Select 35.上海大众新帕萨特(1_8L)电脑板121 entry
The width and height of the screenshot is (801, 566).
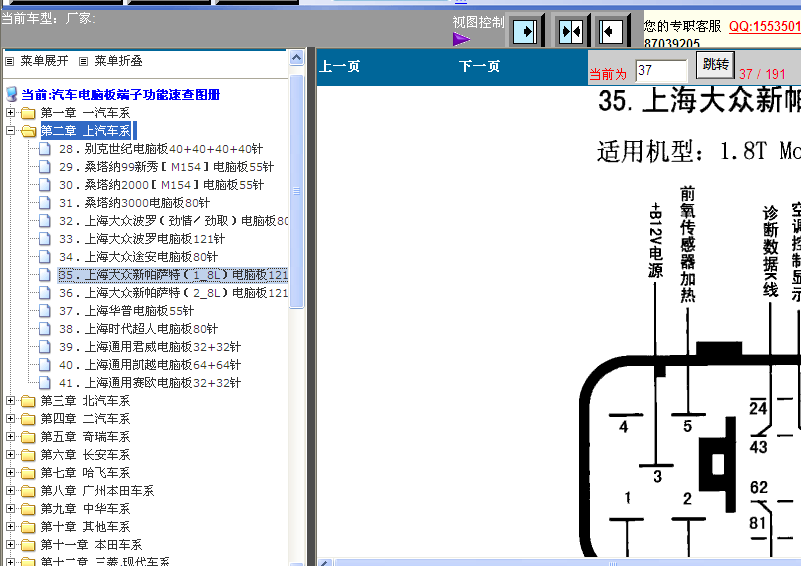tap(173, 275)
